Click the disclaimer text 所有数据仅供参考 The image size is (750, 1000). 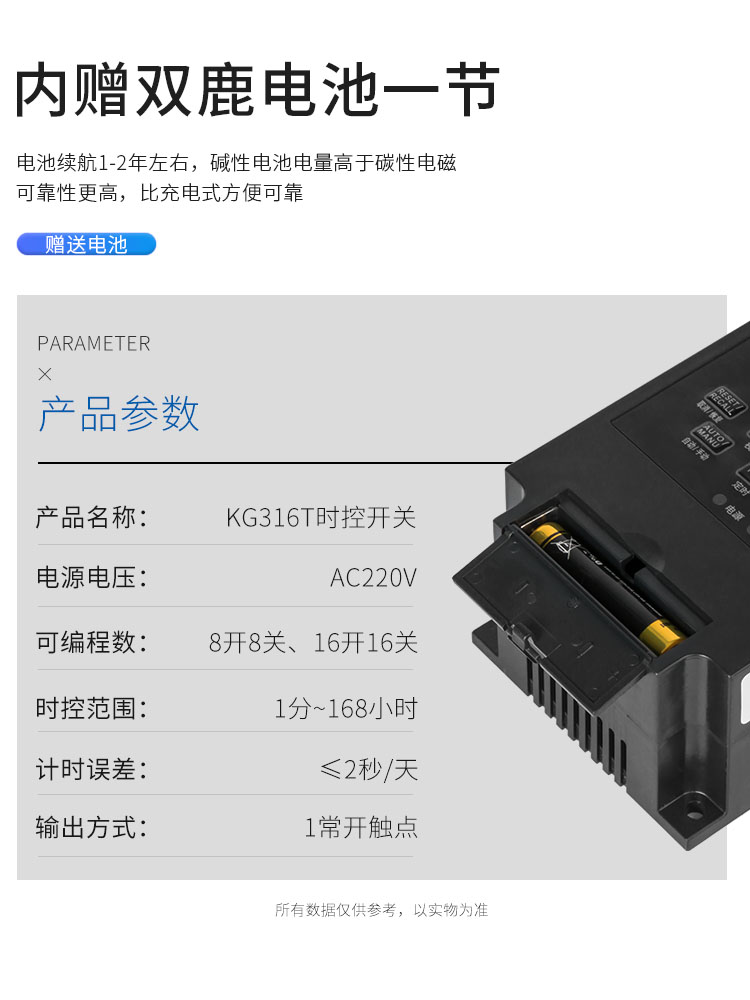point(335,910)
